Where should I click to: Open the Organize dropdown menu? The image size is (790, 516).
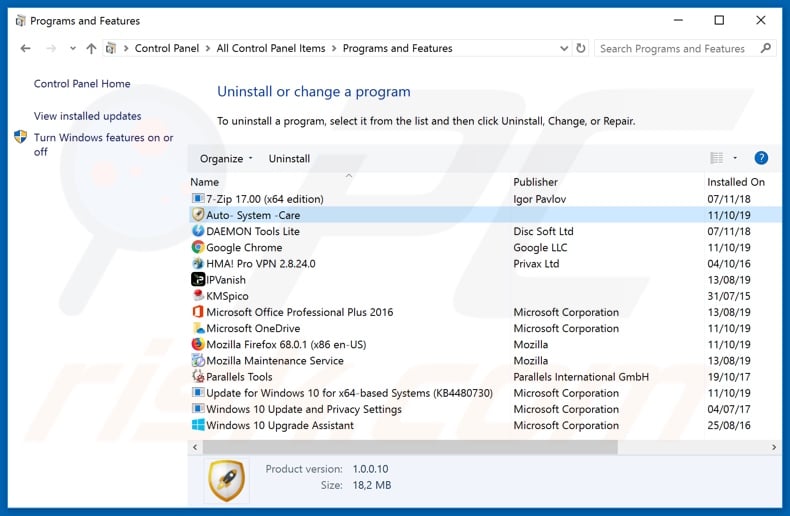[x=226, y=159]
